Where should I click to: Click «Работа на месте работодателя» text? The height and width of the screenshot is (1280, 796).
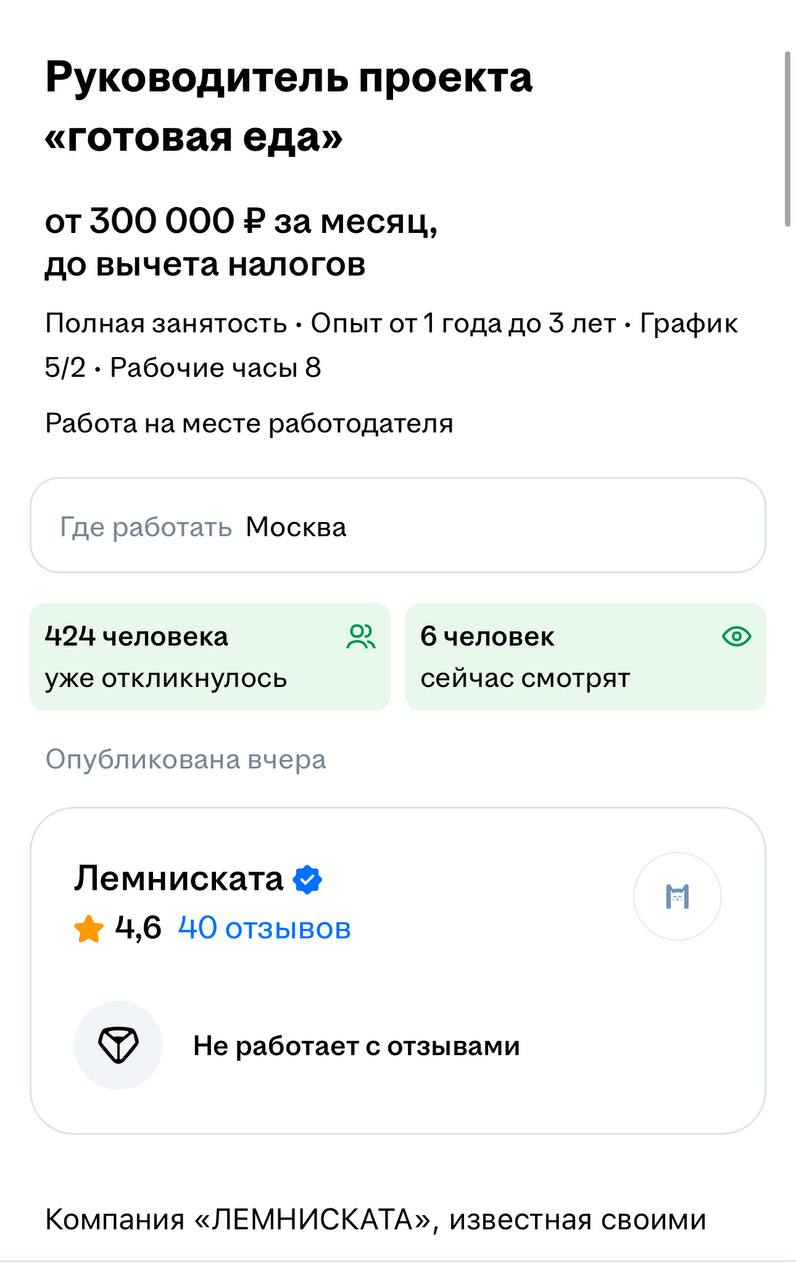pos(249,423)
